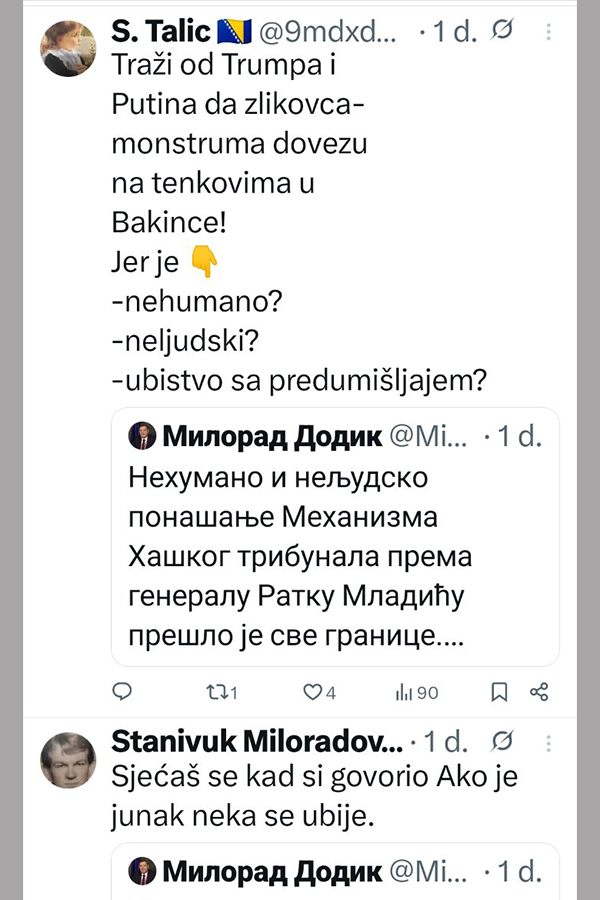600x900 pixels.
Task: Open more options for S. Talic's tweet
Action: pyautogui.click(x=548, y=34)
